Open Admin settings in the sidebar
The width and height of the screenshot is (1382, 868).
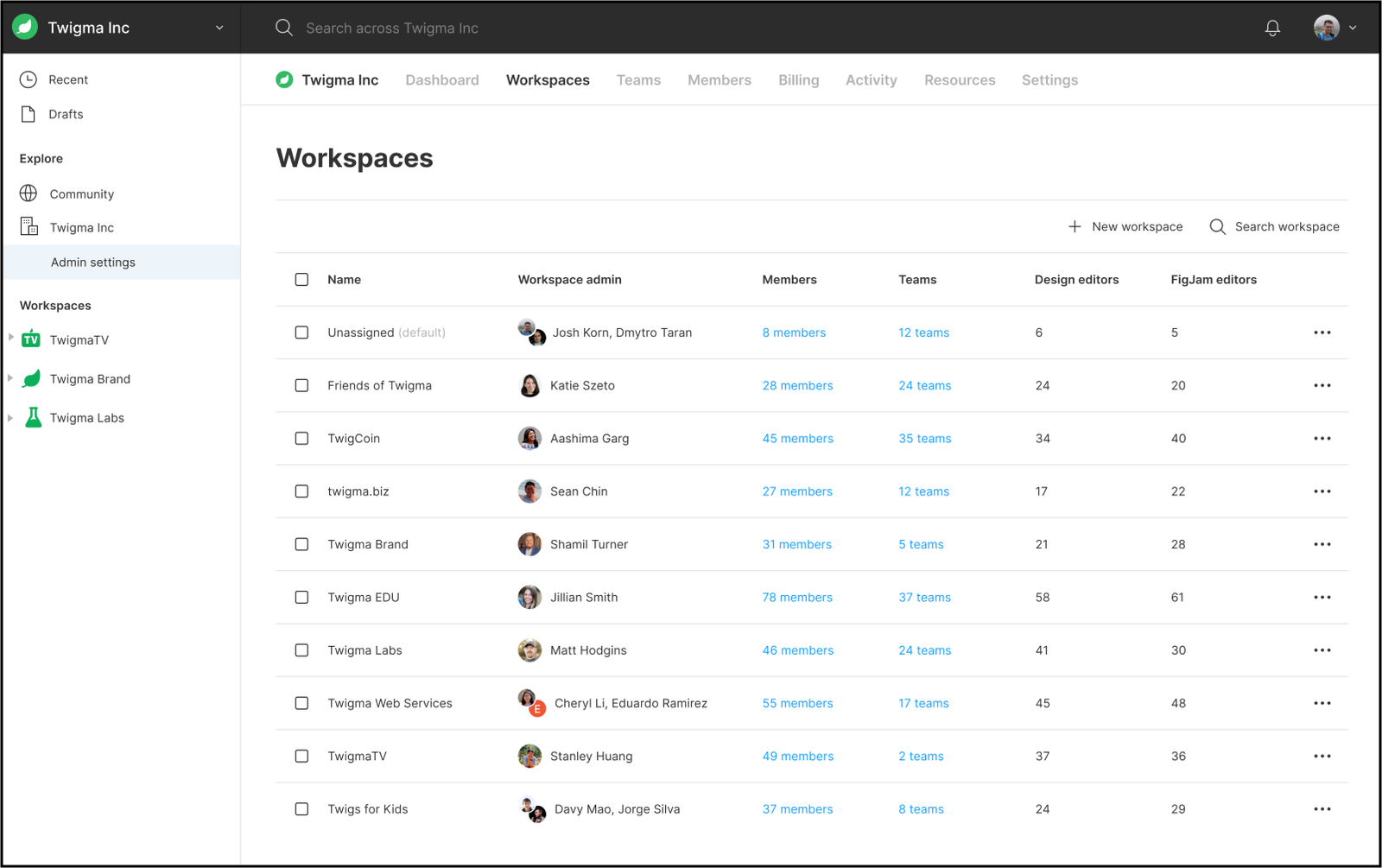tap(121, 262)
